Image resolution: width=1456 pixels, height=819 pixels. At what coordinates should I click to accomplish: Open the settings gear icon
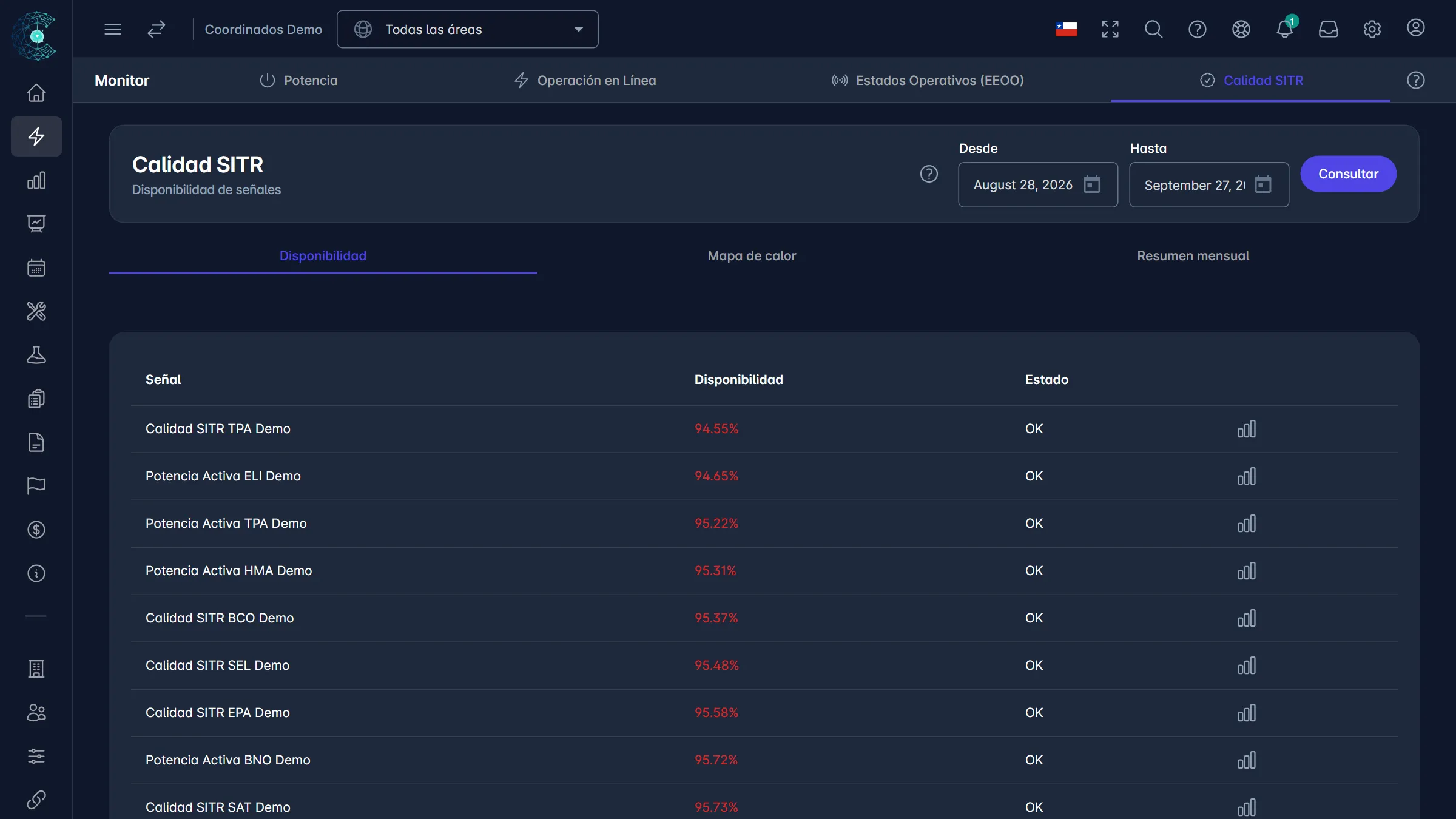pos(1372,29)
